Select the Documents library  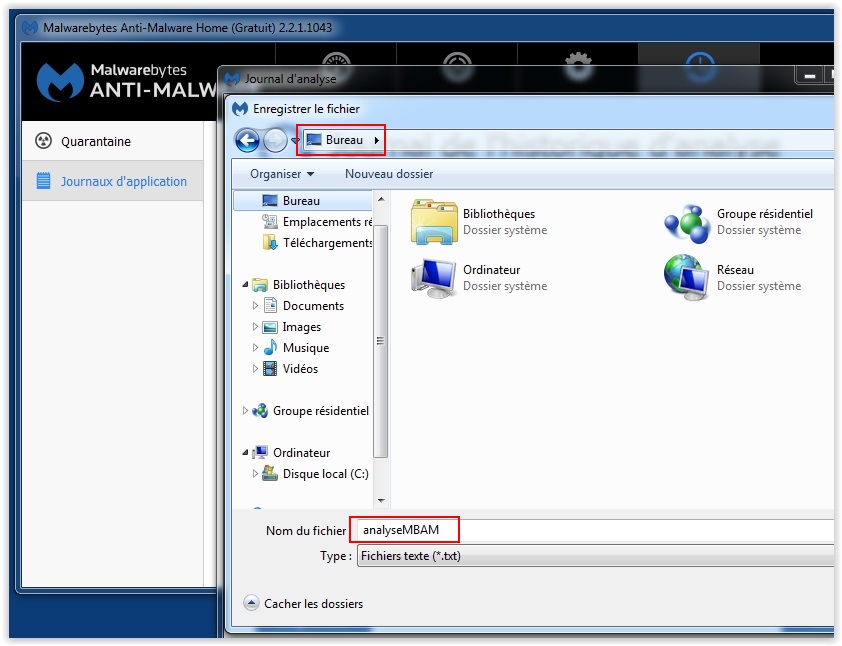pos(304,306)
